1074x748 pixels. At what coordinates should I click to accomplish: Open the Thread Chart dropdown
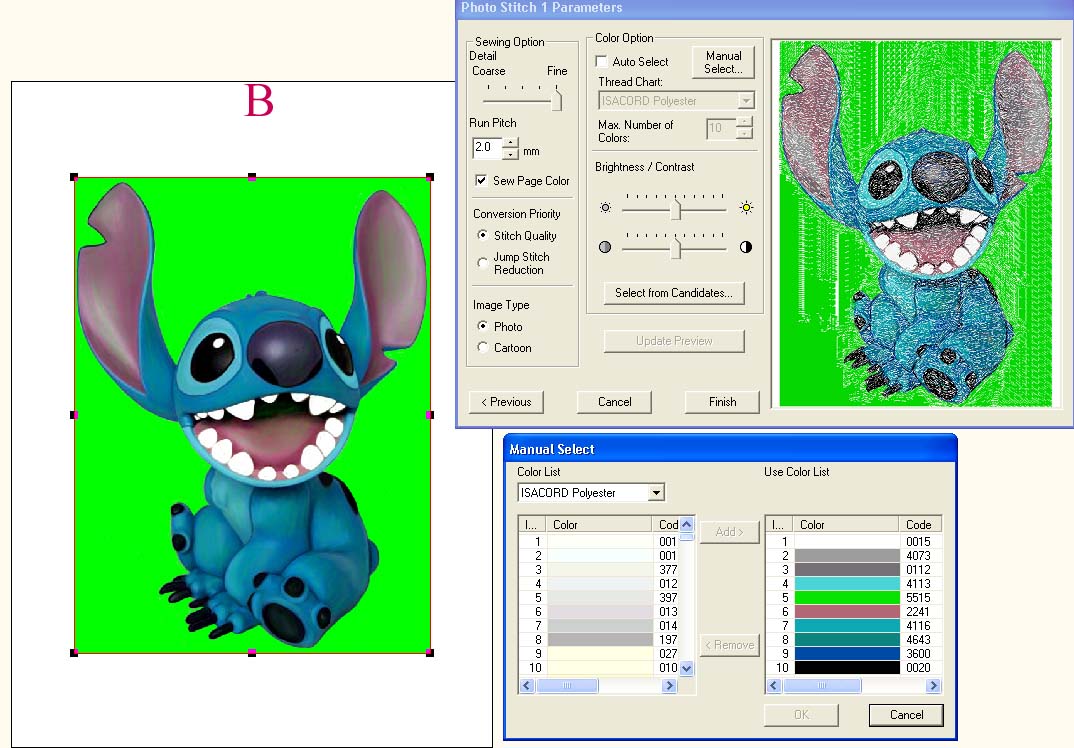[x=746, y=101]
